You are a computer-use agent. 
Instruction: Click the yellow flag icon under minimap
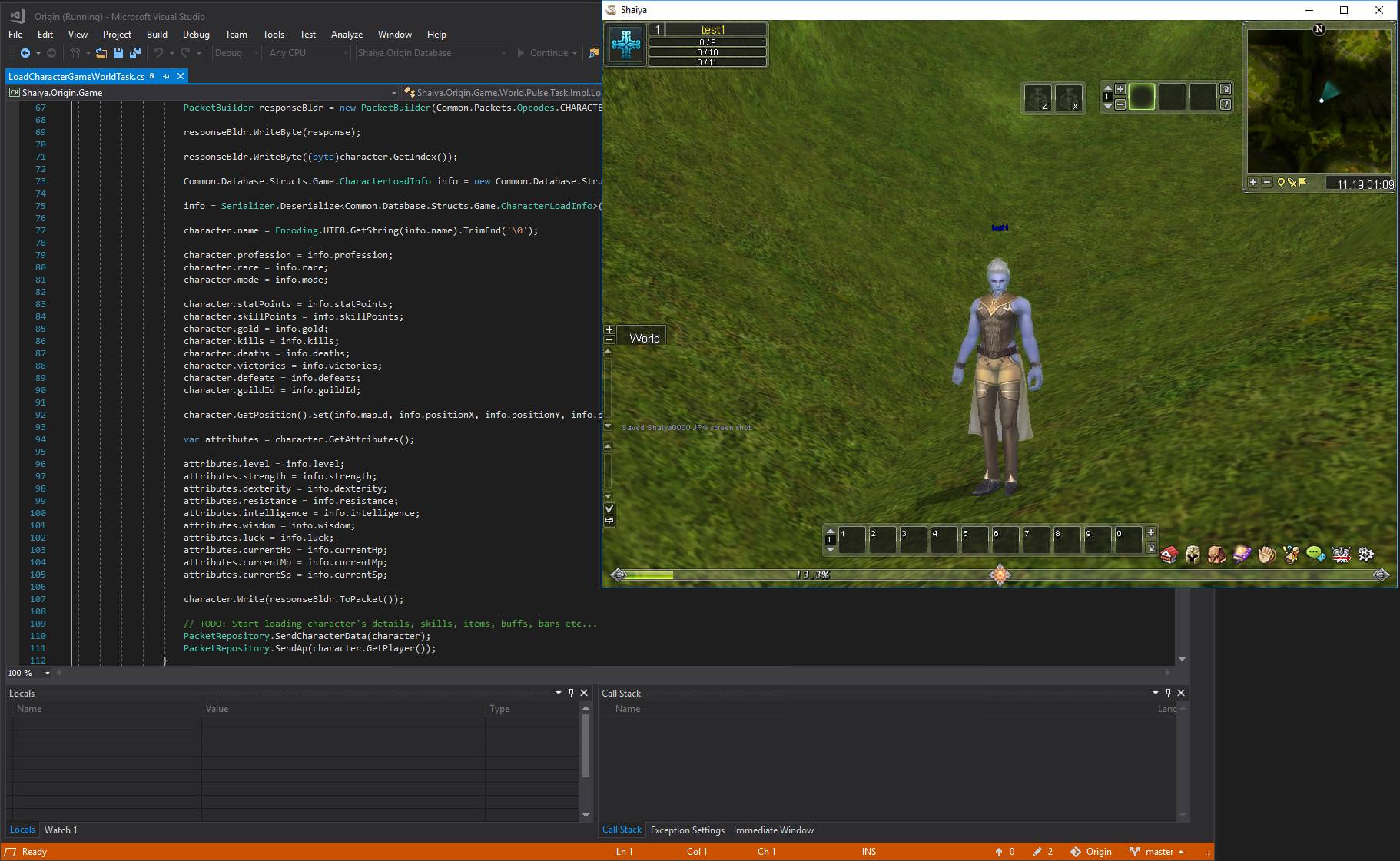[1302, 182]
